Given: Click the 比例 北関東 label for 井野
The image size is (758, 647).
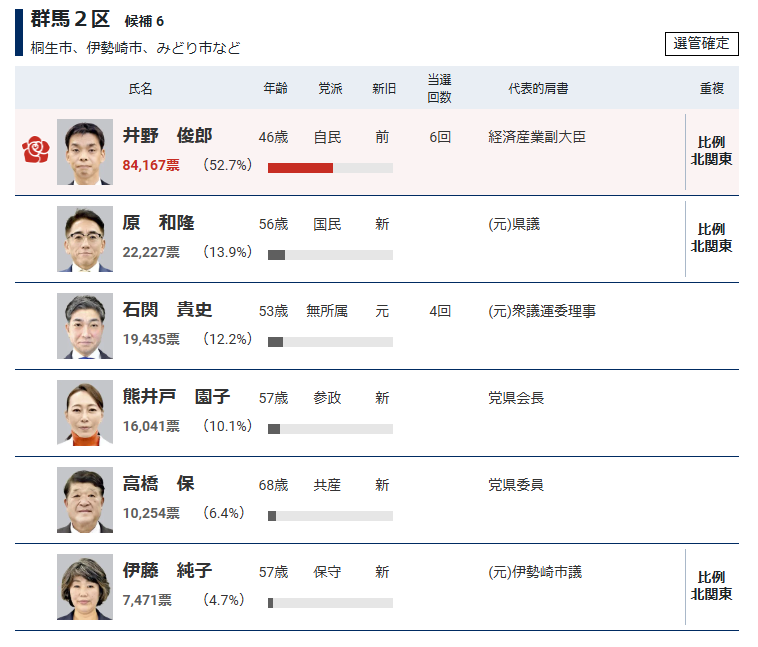Looking at the screenshot, I should [x=711, y=151].
